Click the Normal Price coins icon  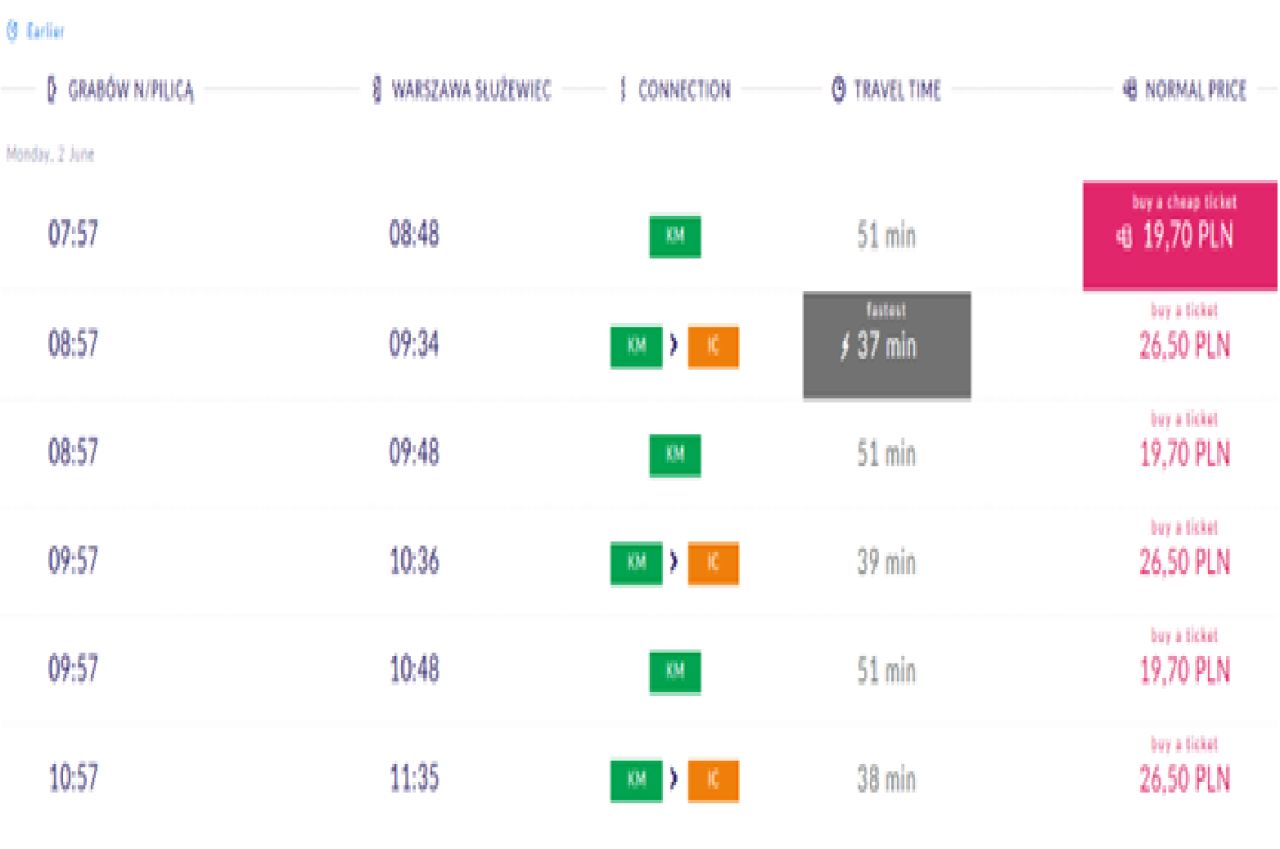click(1130, 91)
